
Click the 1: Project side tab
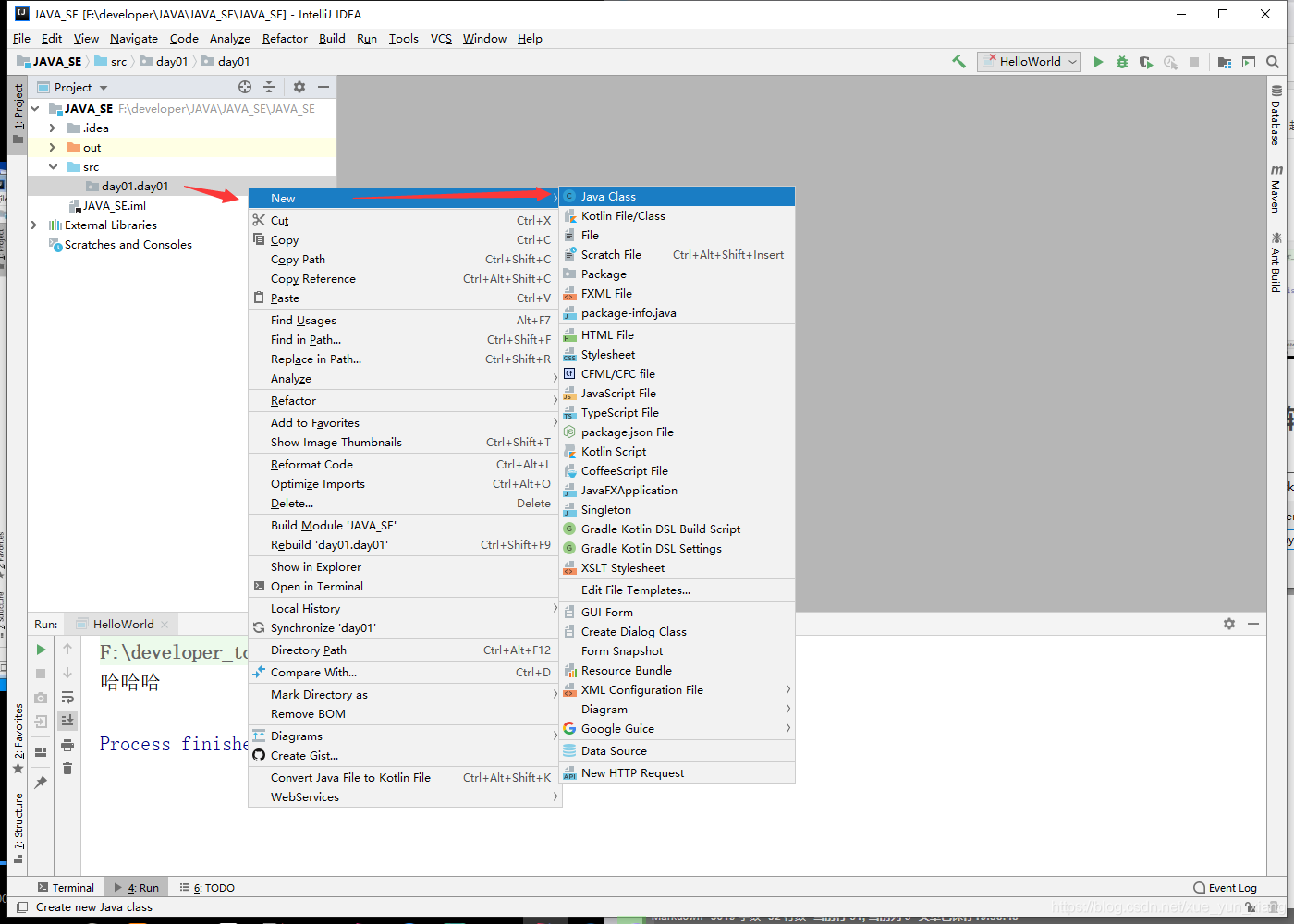[x=18, y=115]
